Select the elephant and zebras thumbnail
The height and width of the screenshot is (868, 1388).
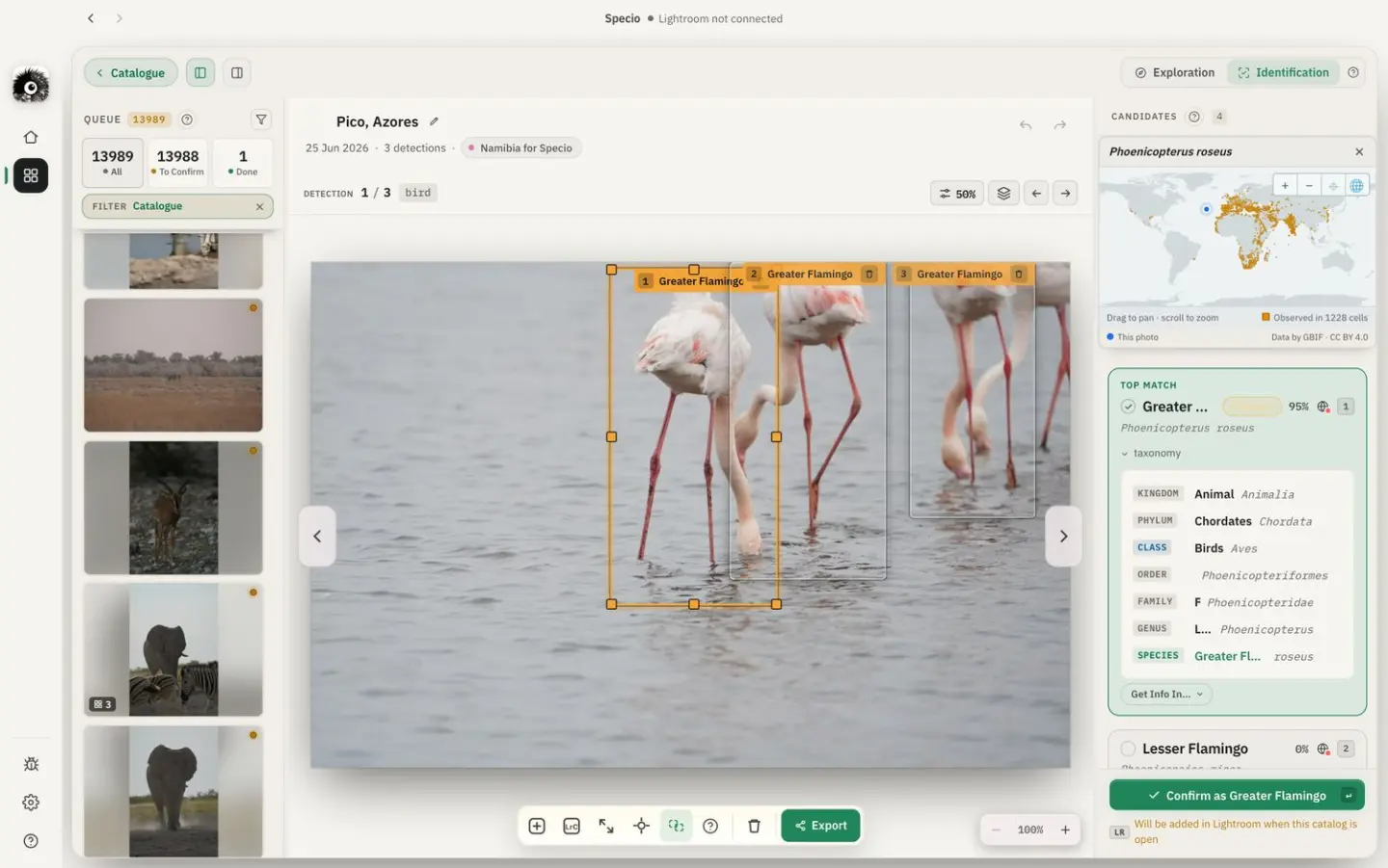[x=173, y=649]
